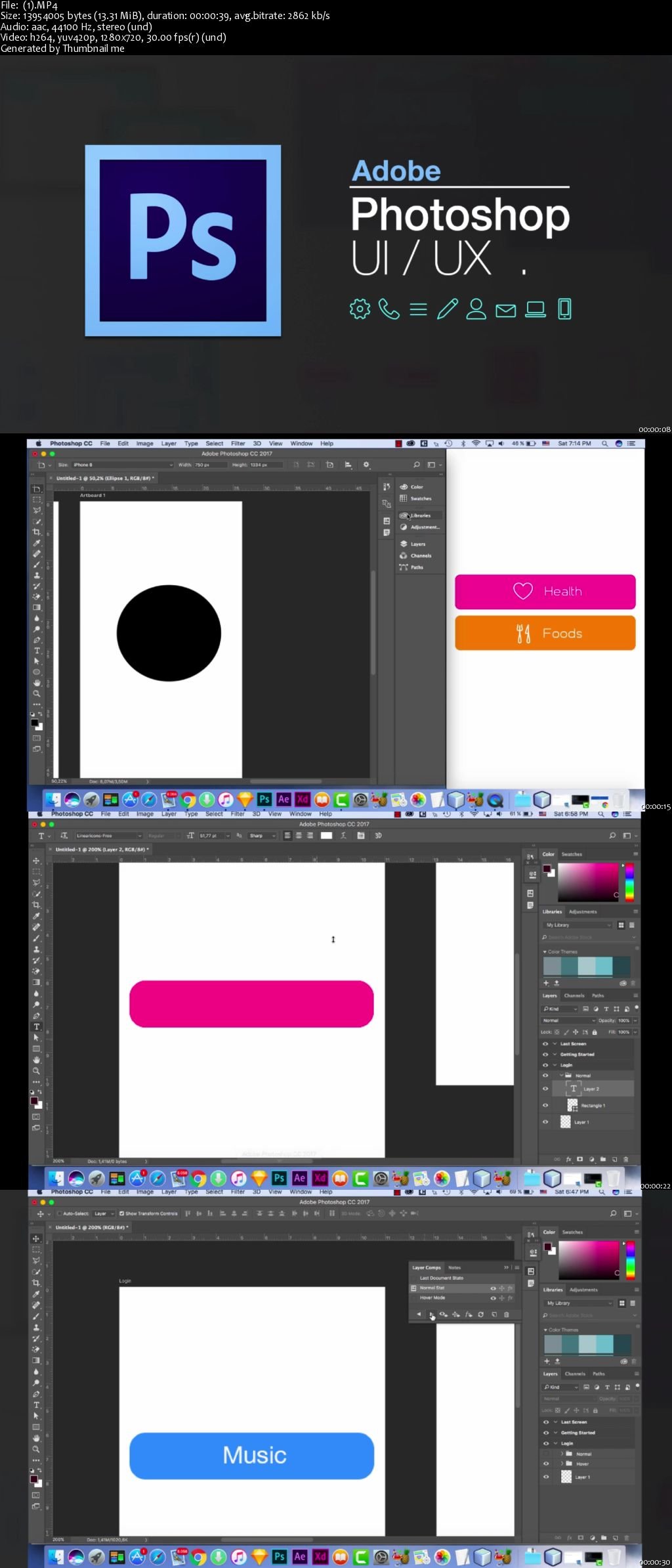This screenshot has width=672, height=1568.
Task: Select the Crop tool in 00:00:30 frame toolbar
Action: (x=37, y=1282)
